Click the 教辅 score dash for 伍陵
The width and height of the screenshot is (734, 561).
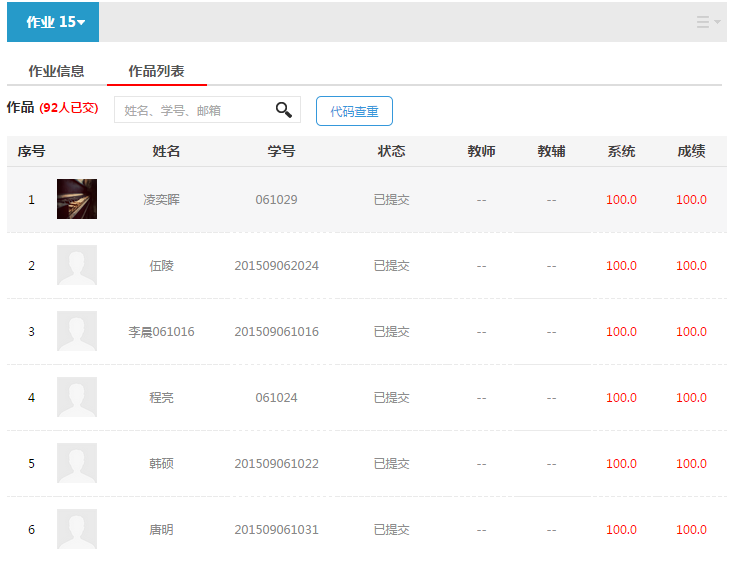click(x=551, y=266)
